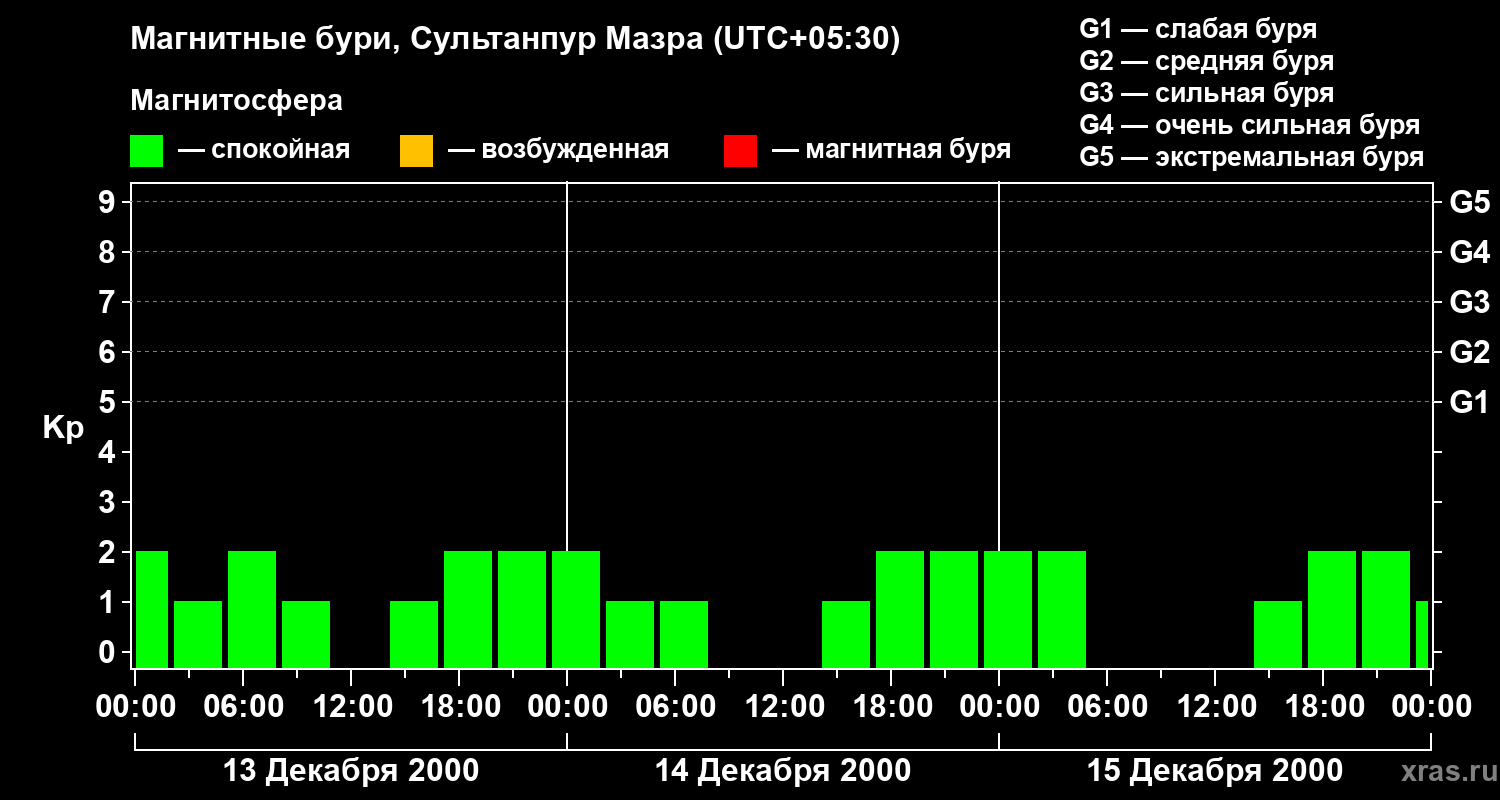Image resolution: width=1500 pixels, height=800 pixels.
Task: Click the '06:00' time label under 13 Декабря
Action: click(x=243, y=707)
